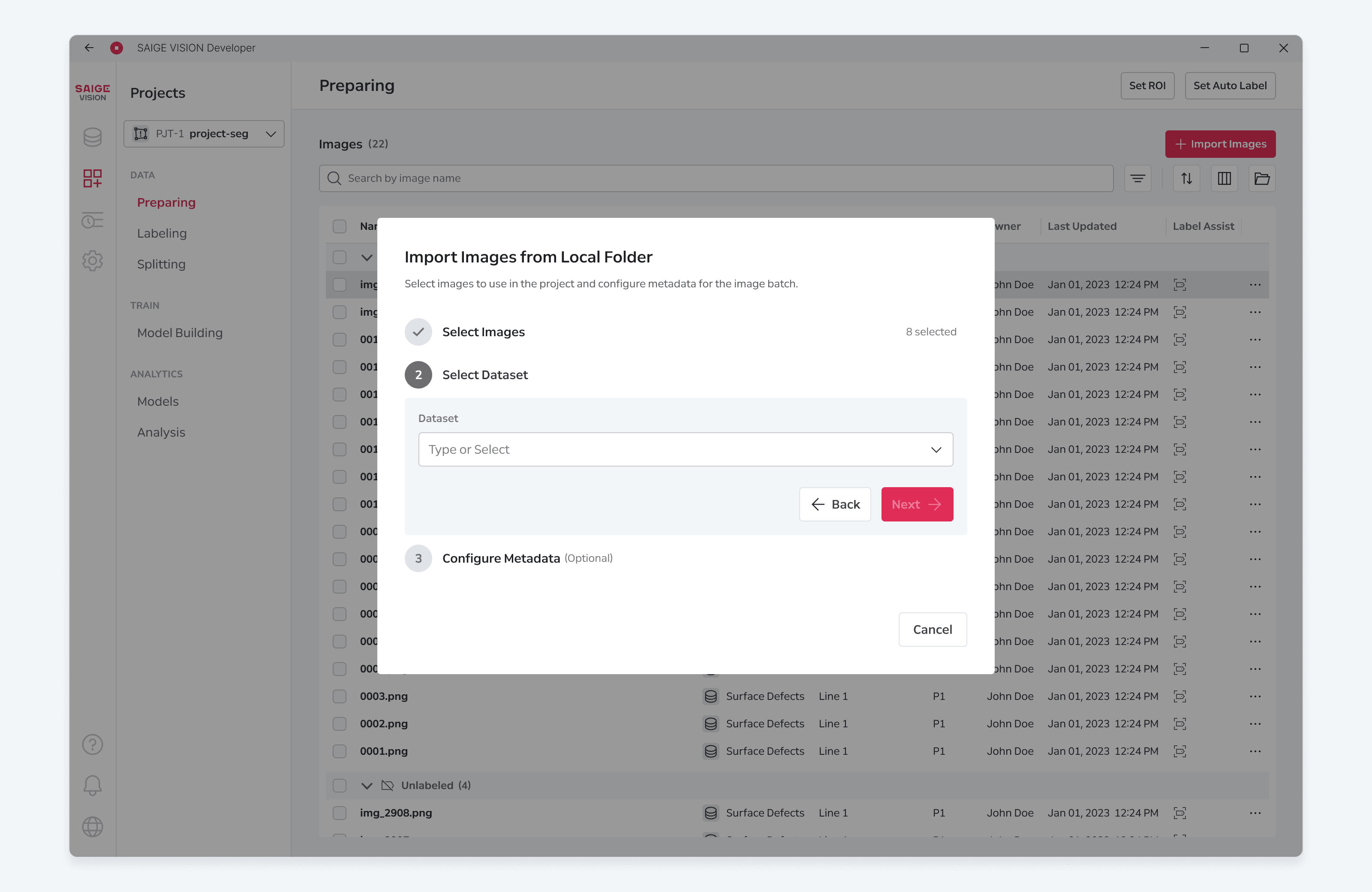Go to Labeling in the sidebar

tap(162, 234)
